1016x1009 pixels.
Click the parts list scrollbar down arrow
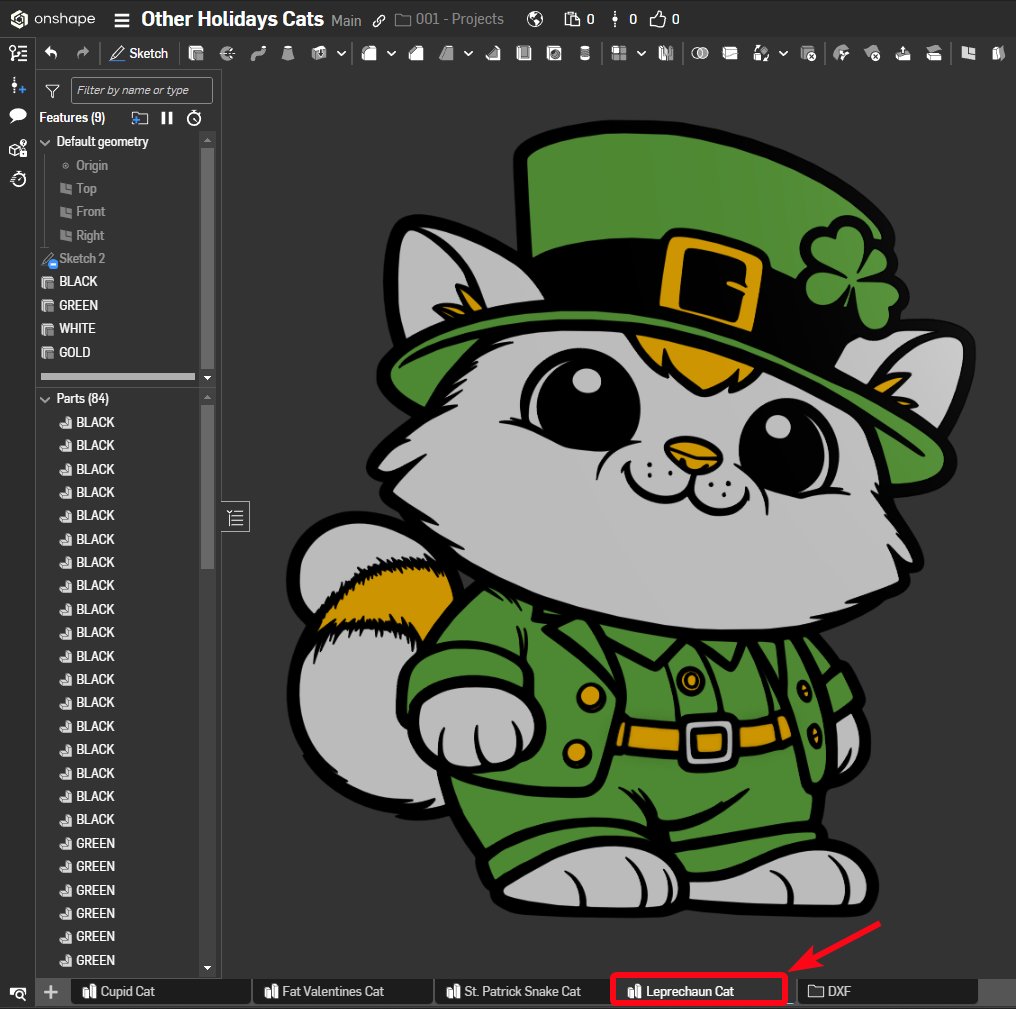point(207,968)
